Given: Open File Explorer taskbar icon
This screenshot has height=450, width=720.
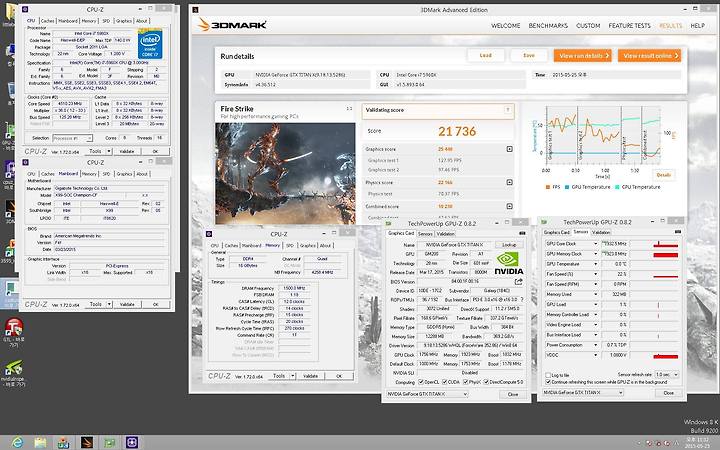Looking at the screenshot, I should click(x=40, y=443).
